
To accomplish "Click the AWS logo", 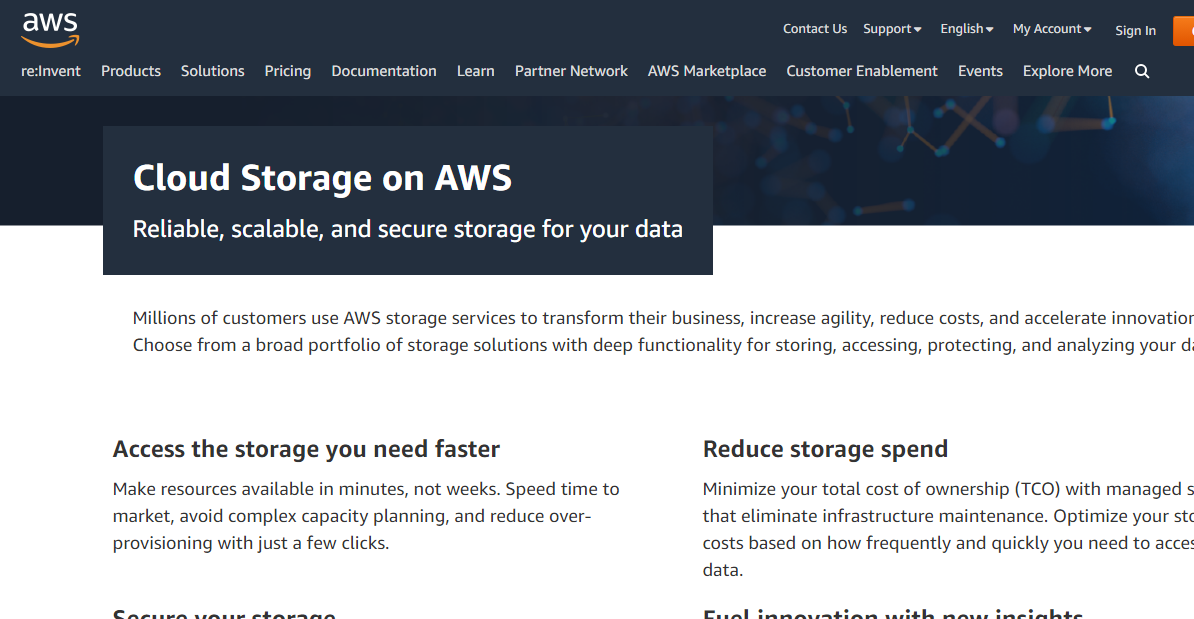I will (x=50, y=29).
